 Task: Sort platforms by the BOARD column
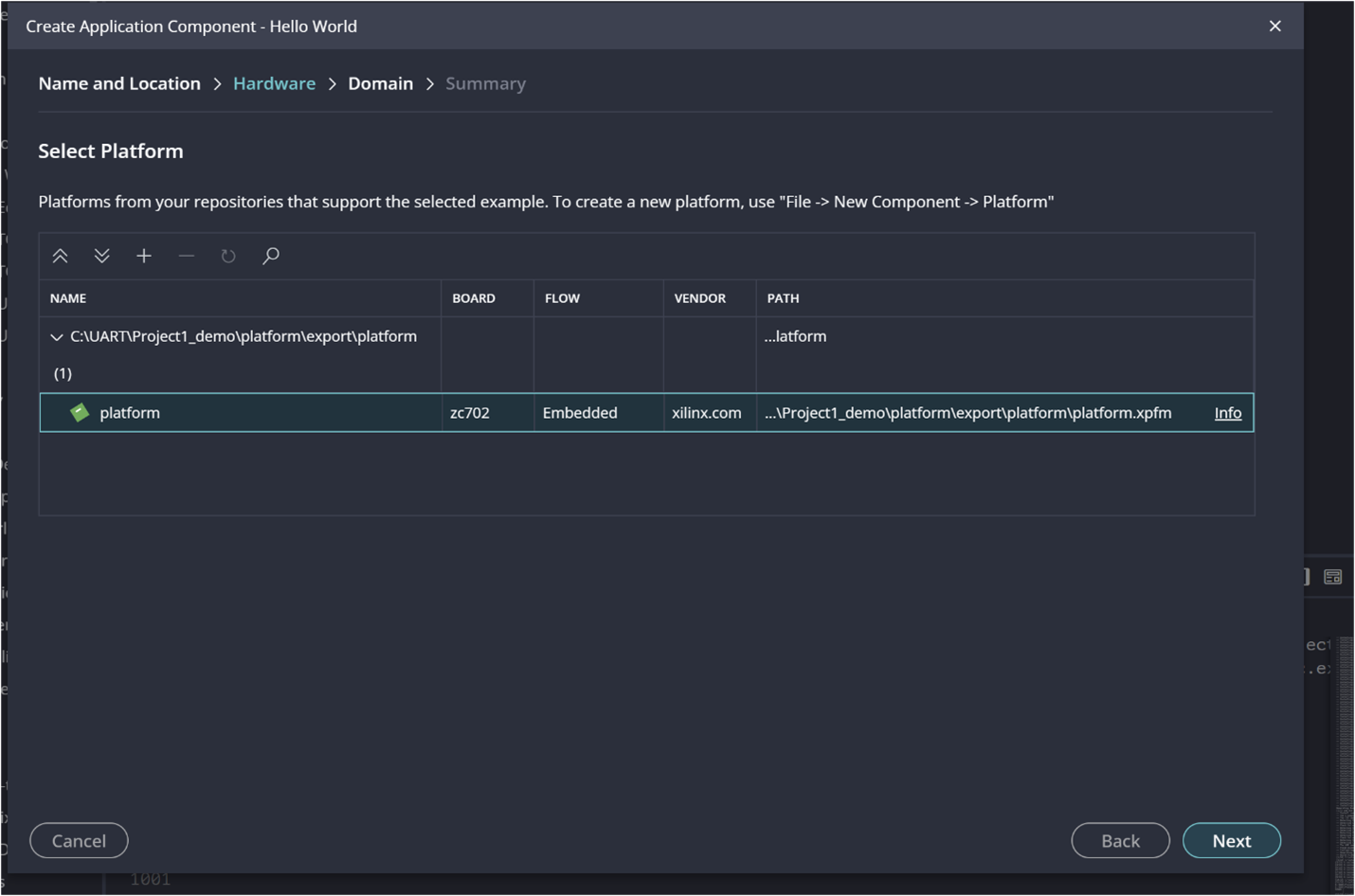[471, 297]
